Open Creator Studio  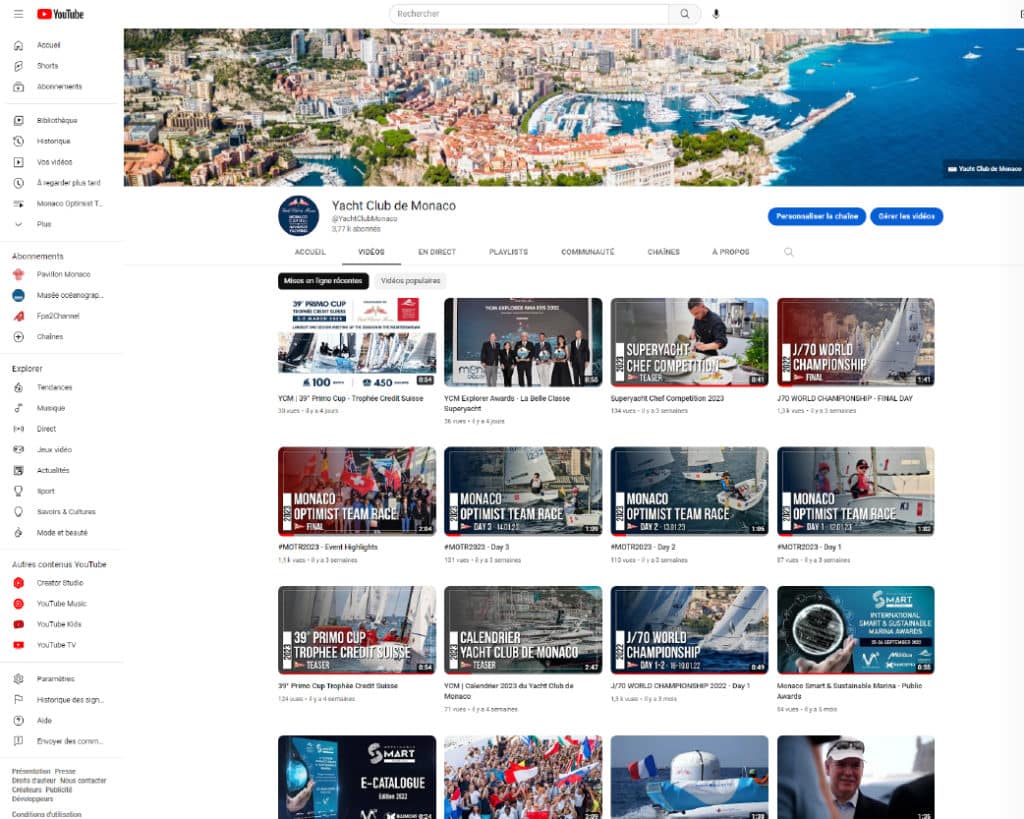click(x=59, y=583)
